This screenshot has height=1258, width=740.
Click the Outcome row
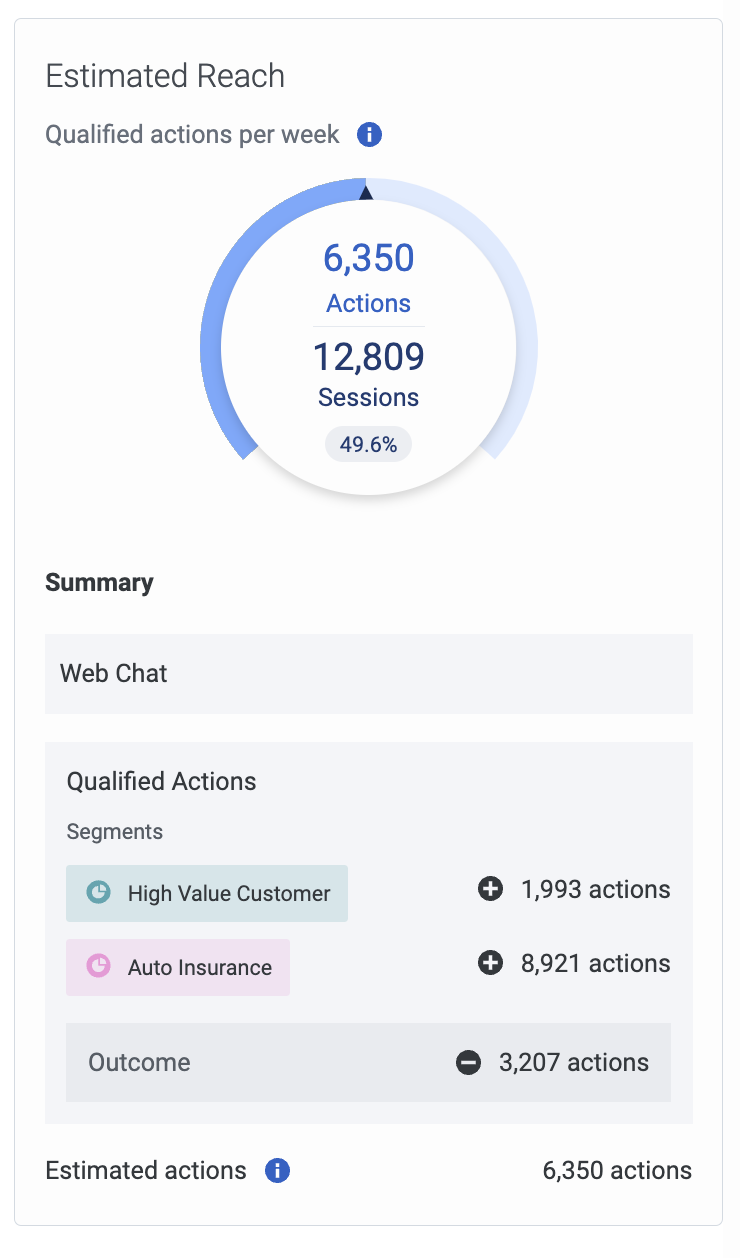[368, 1062]
